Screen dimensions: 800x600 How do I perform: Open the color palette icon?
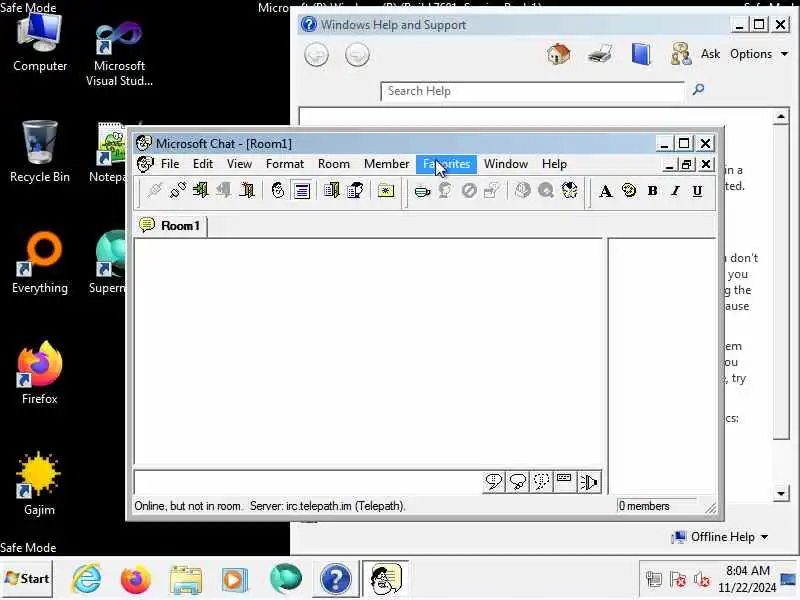point(629,191)
